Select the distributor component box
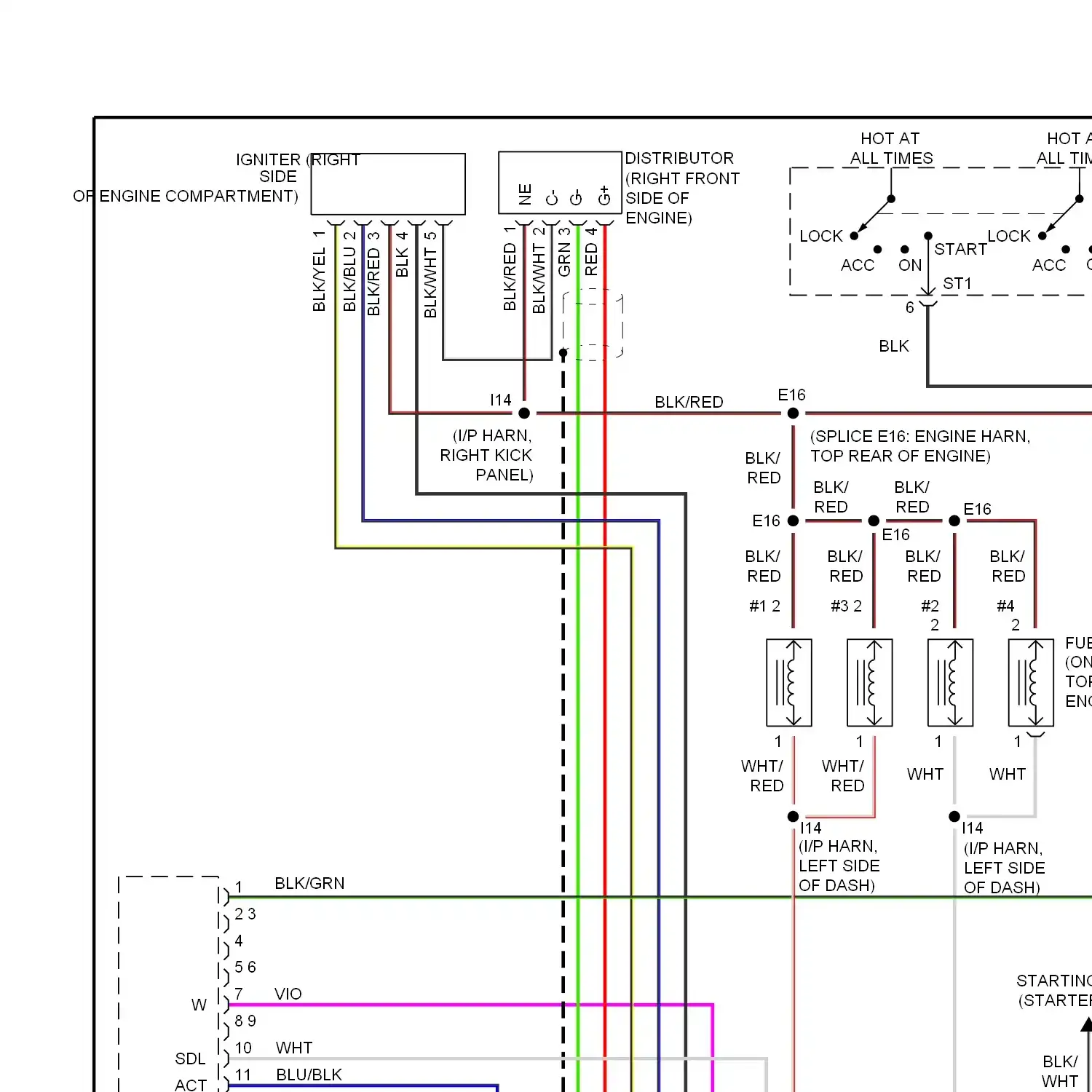The image size is (1092, 1092). (x=560, y=183)
